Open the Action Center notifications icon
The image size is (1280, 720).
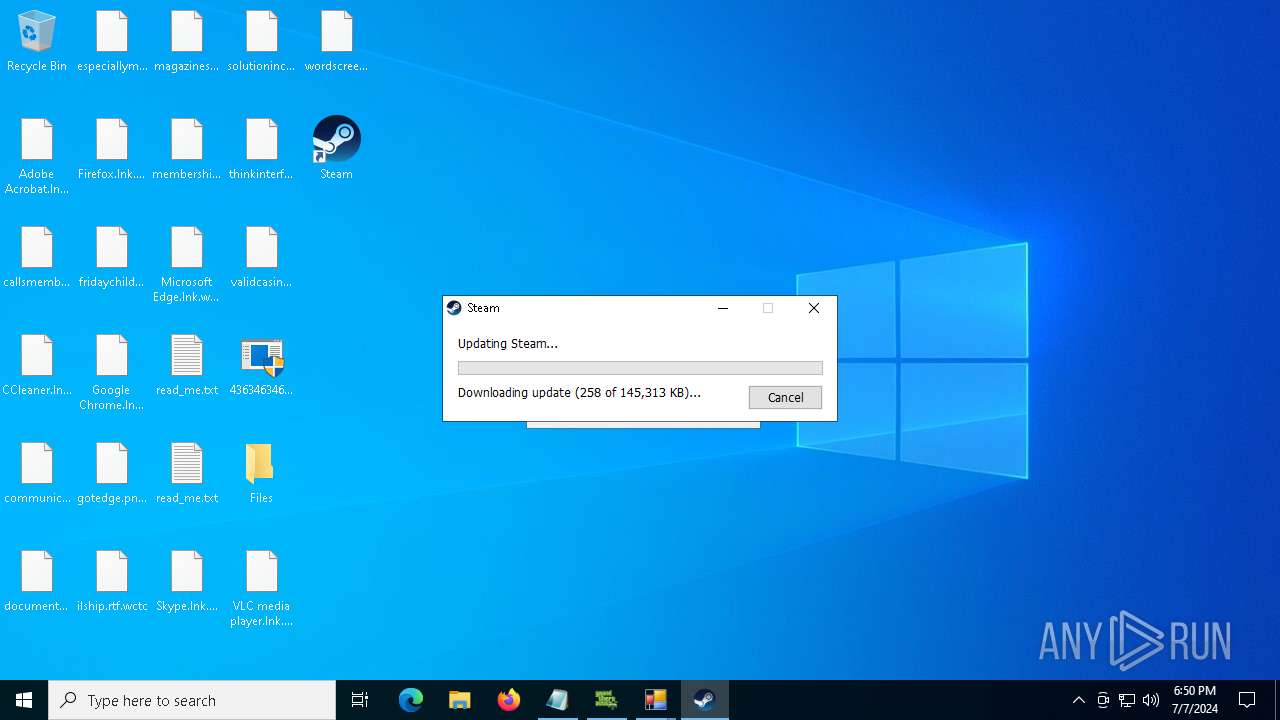pyautogui.click(x=1247, y=700)
